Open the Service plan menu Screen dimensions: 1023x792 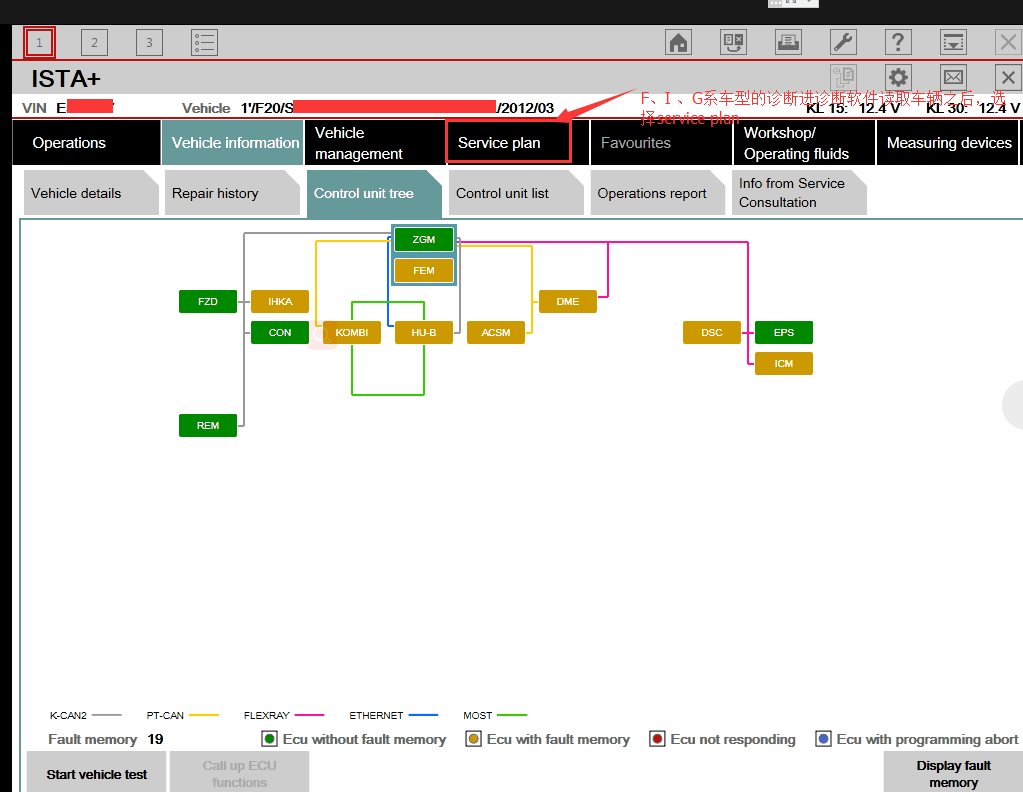pyautogui.click(x=509, y=143)
